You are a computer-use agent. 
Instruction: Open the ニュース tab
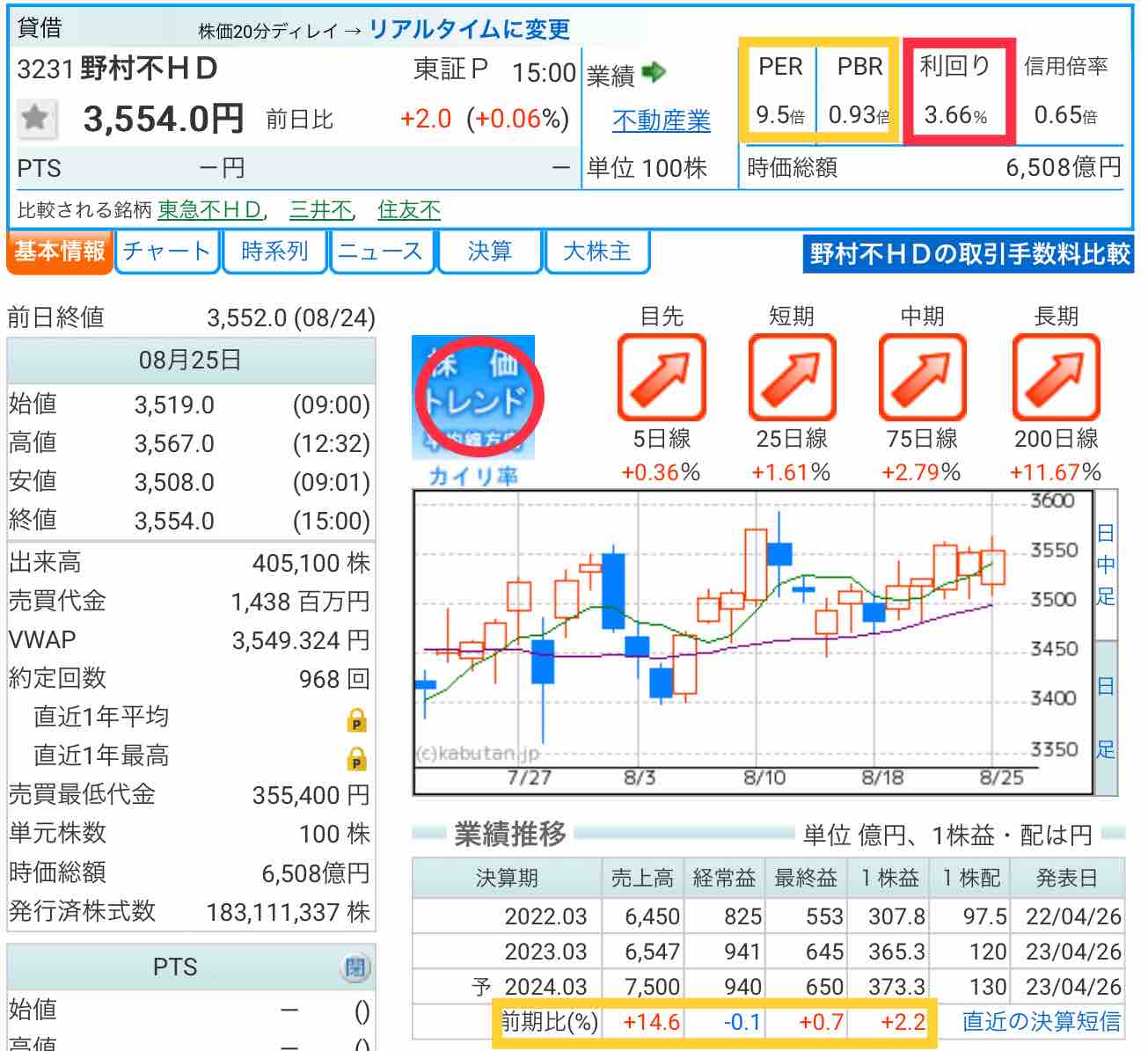pyautogui.click(x=381, y=252)
